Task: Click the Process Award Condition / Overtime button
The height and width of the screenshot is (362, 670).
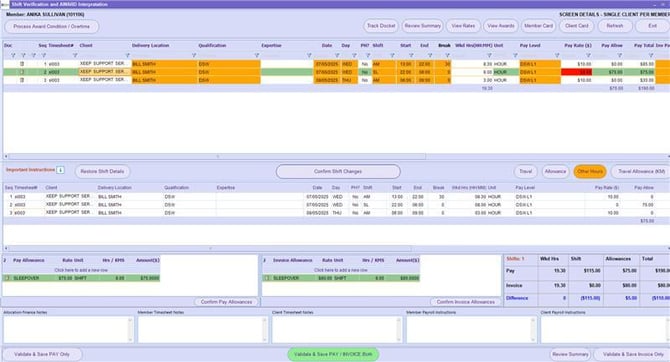Action: [51, 26]
